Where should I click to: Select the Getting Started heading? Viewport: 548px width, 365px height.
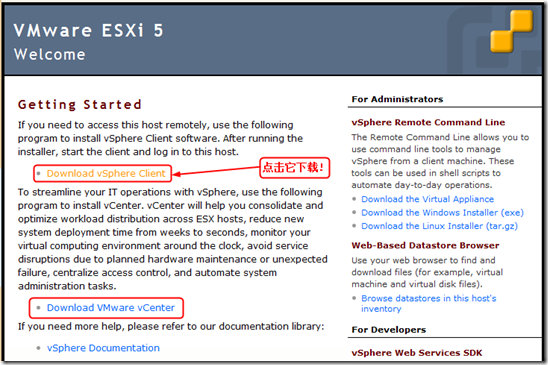click(80, 105)
